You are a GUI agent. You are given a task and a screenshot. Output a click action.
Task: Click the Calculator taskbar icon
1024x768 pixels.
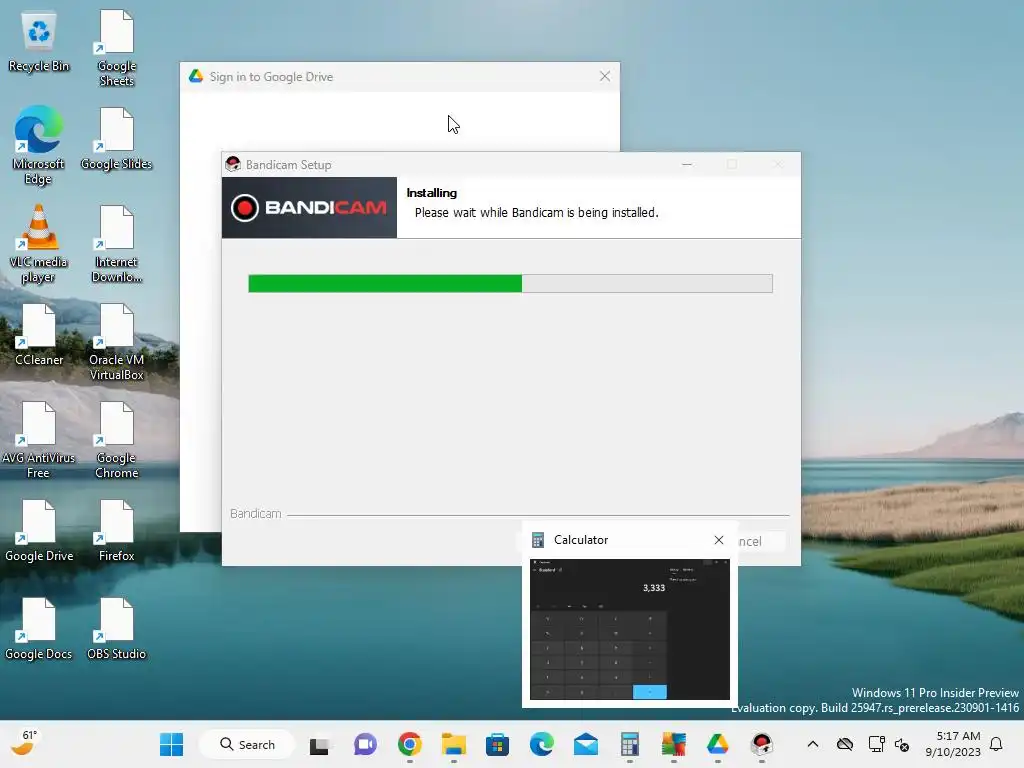(x=630, y=744)
